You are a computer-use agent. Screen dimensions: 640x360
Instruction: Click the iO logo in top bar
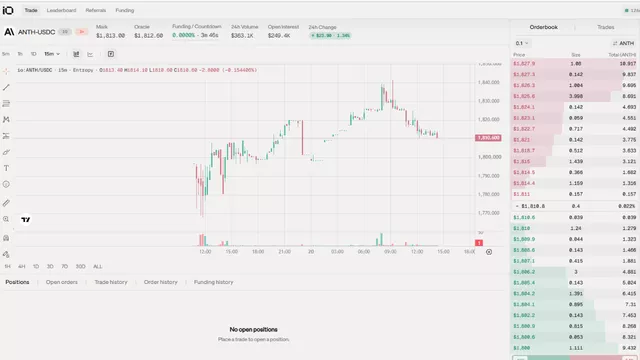(x=8, y=10)
